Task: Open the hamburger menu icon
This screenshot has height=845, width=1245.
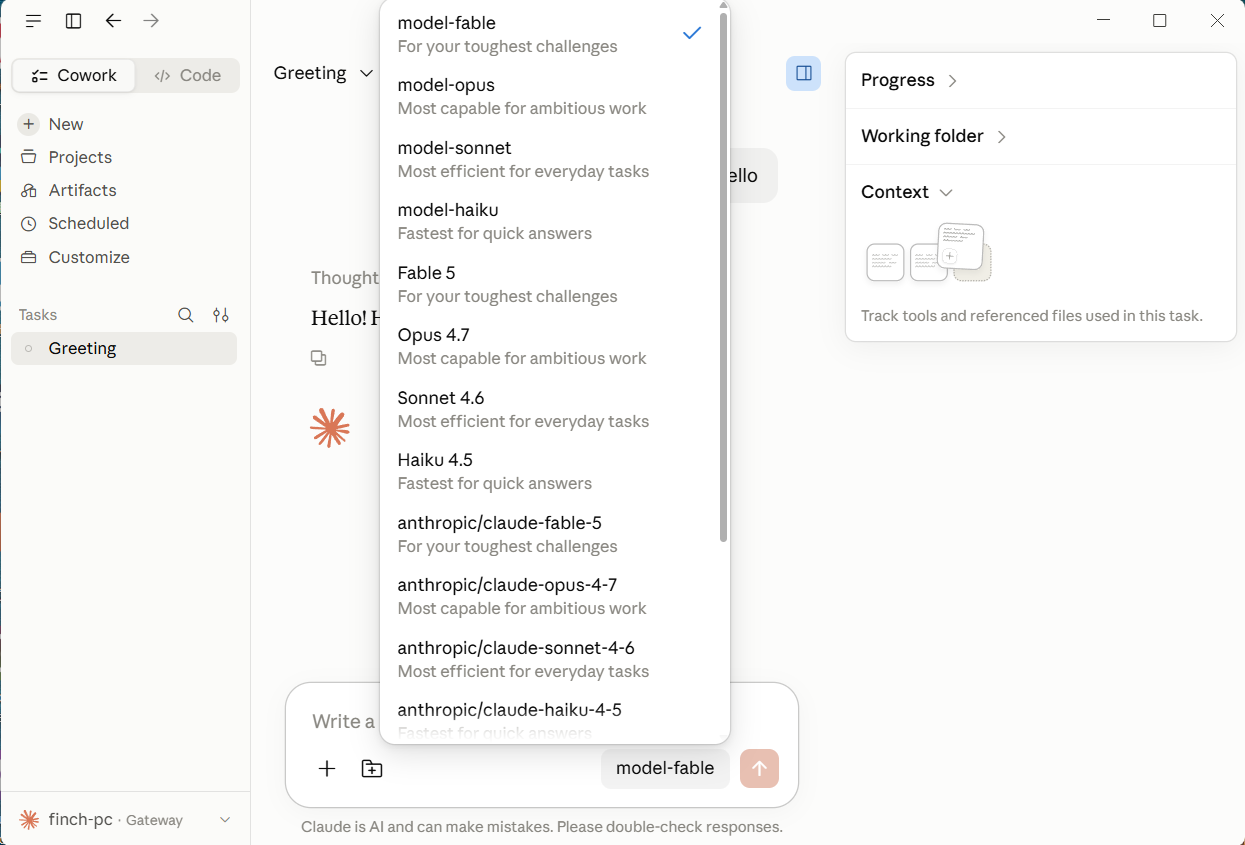Action: coord(33,21)
